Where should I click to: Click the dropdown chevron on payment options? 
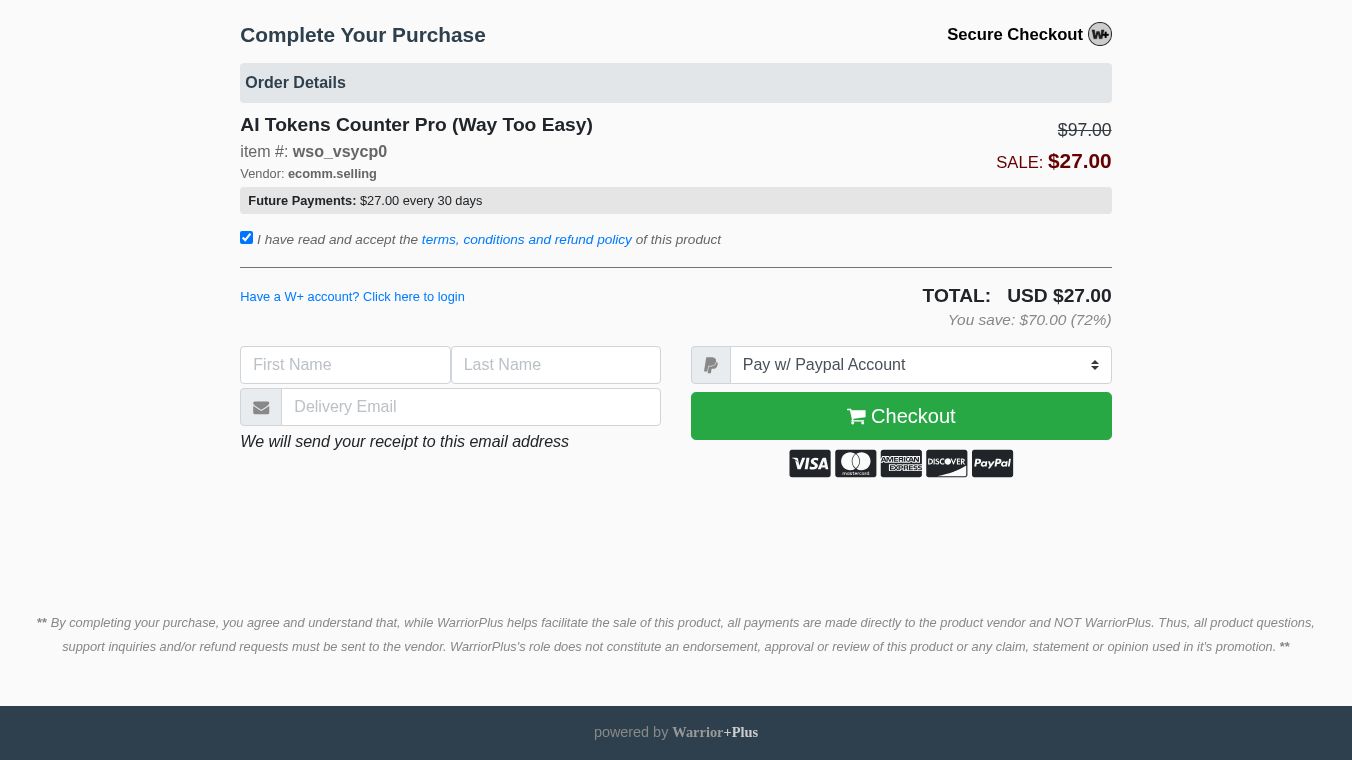1095,365
